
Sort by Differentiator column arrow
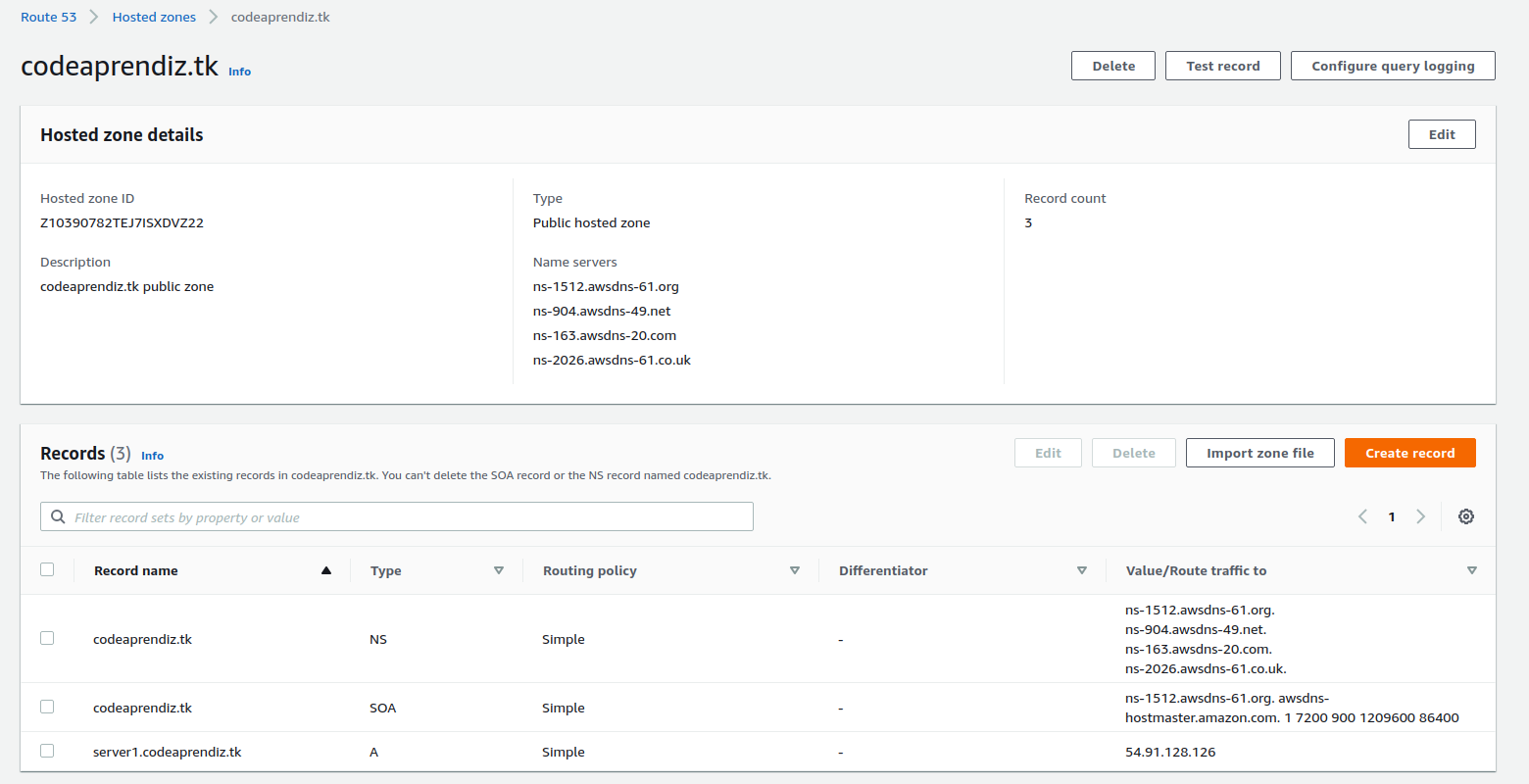point(1082,570)
